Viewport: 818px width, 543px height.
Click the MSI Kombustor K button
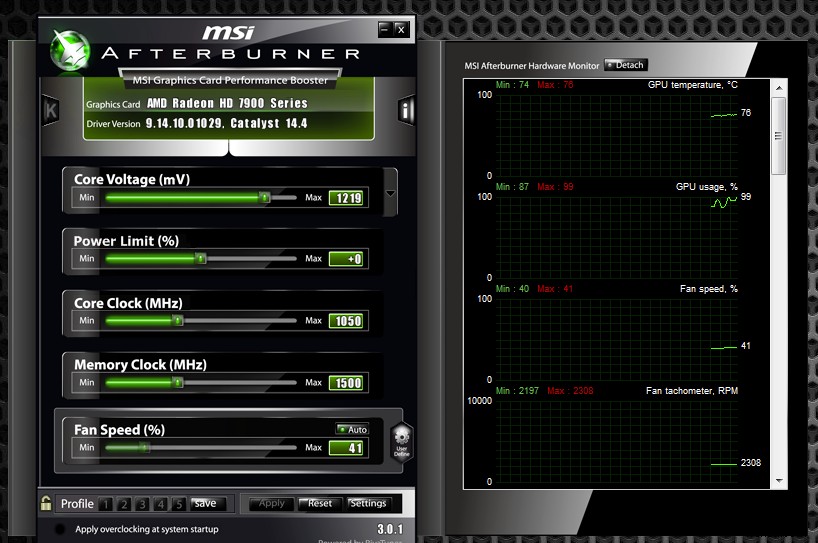pyautogui.click(x=50, y=110)
